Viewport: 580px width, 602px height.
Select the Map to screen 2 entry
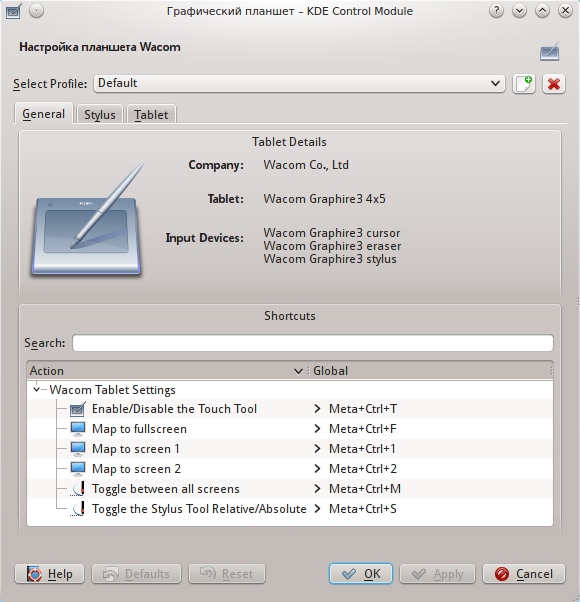290,469
